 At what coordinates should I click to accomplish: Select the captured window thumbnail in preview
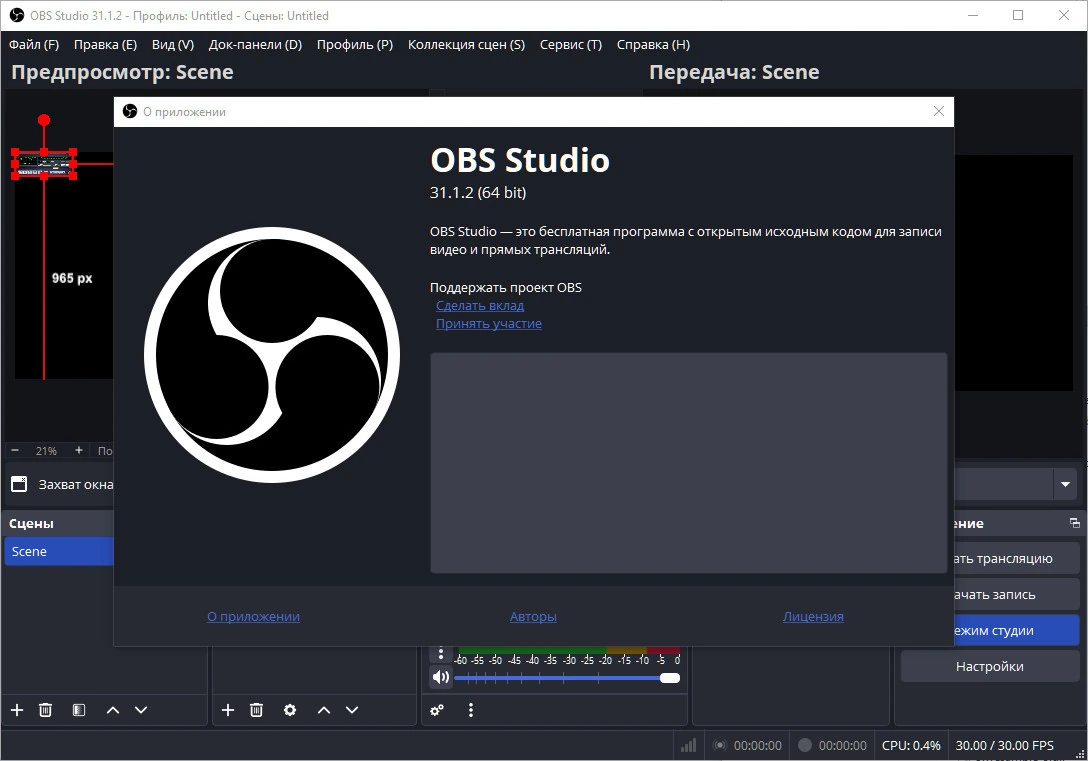pos(44,164)
